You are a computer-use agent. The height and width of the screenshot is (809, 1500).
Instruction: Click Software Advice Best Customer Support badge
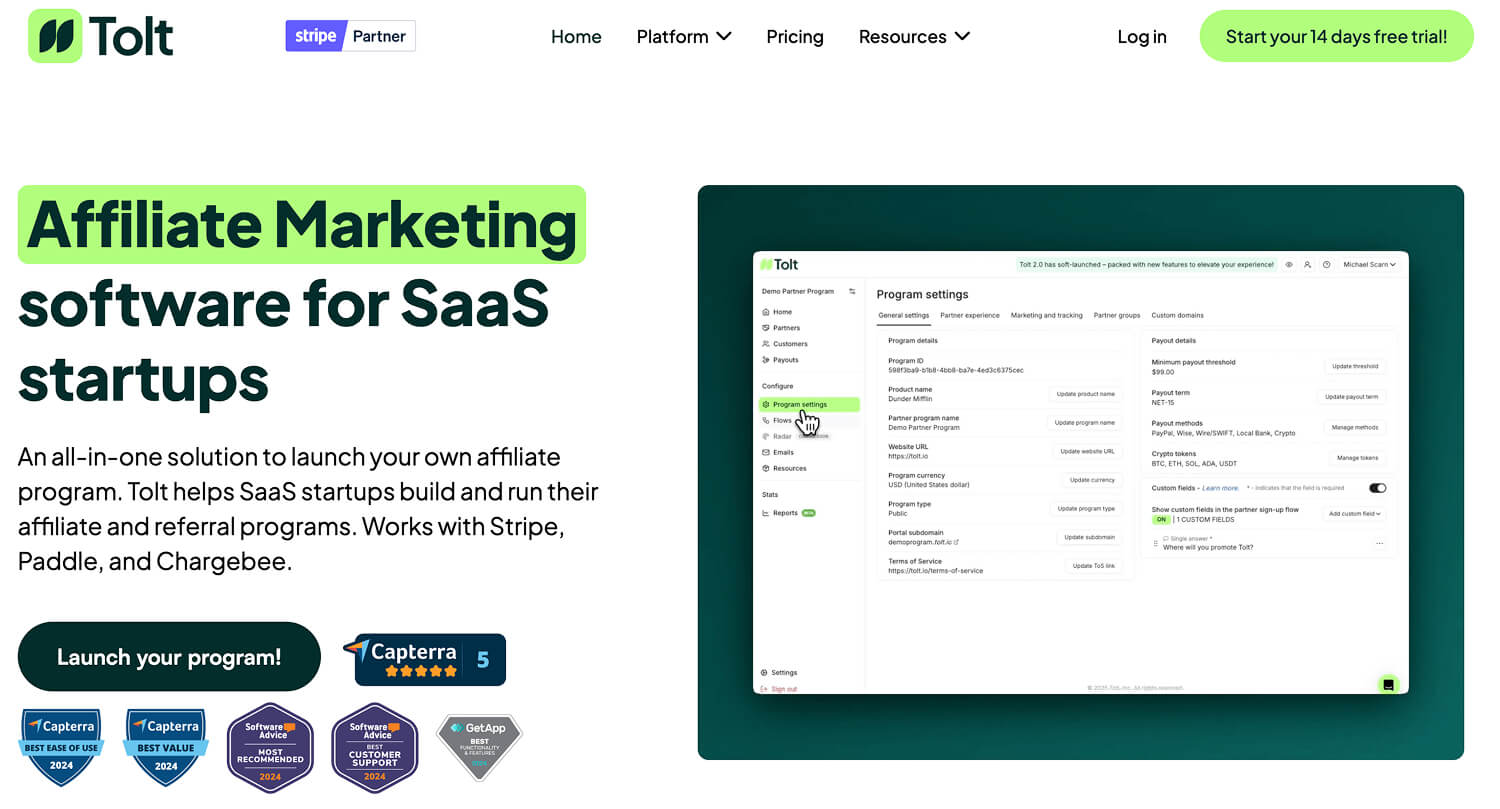click(374, 748)
